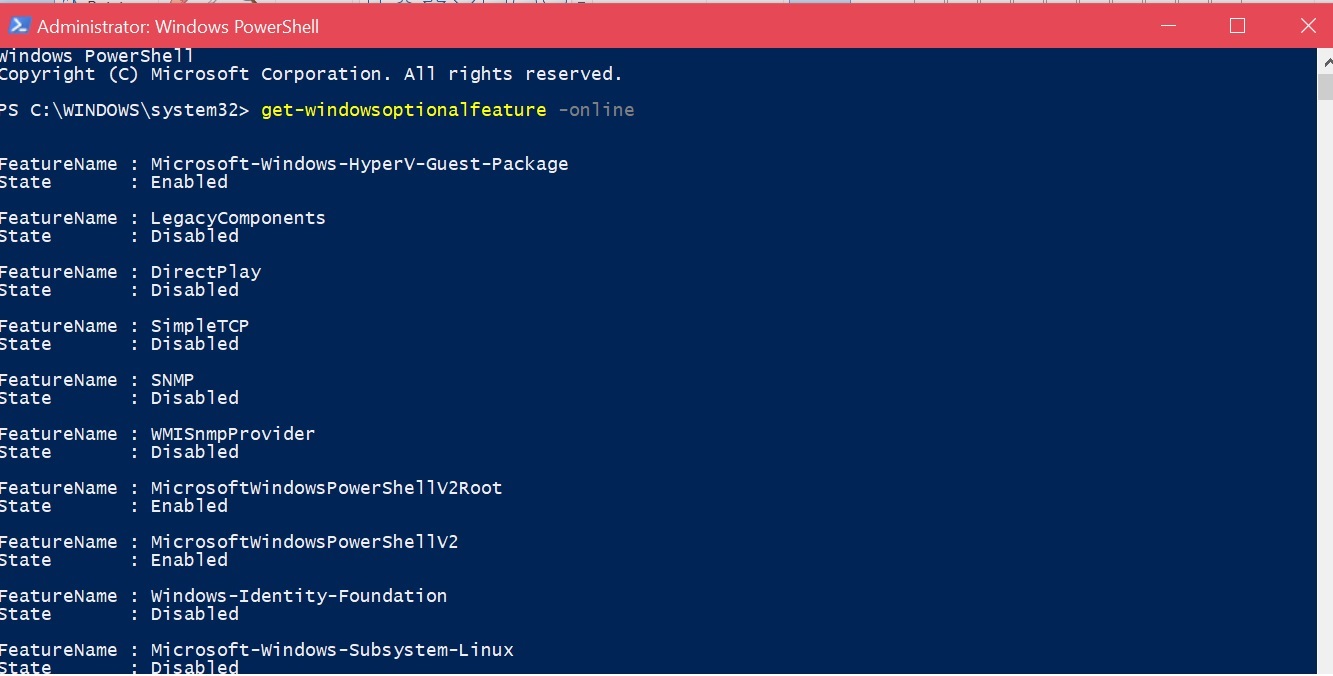Click the SimpleTCP feature name

pos(200,326)
